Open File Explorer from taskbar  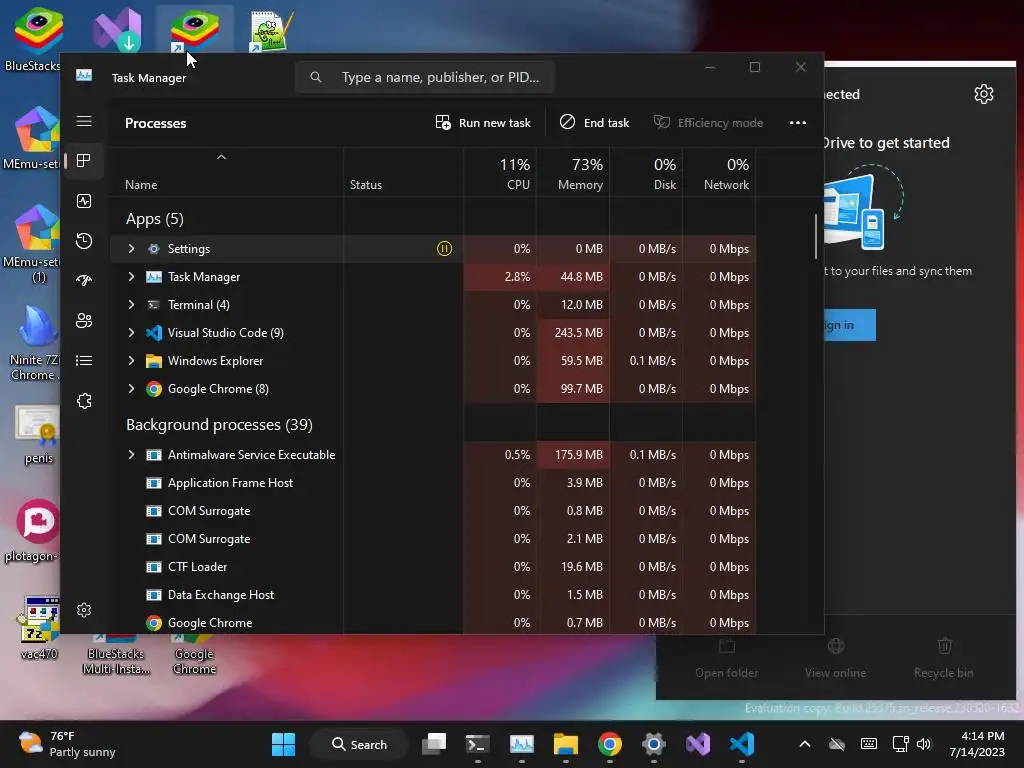pyautogui.click(x=566, y=744)
